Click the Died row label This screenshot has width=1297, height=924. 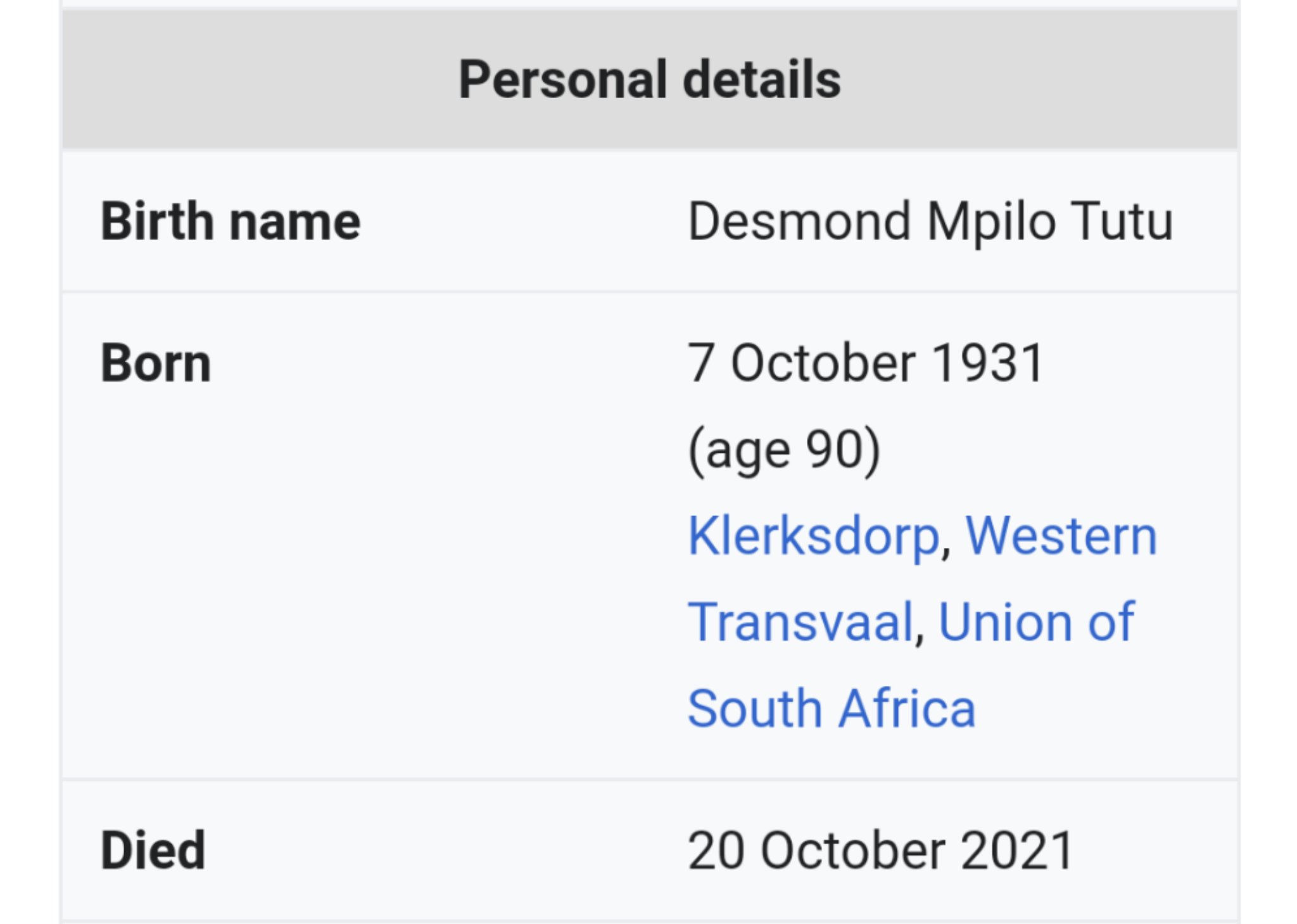pos(153,851)
